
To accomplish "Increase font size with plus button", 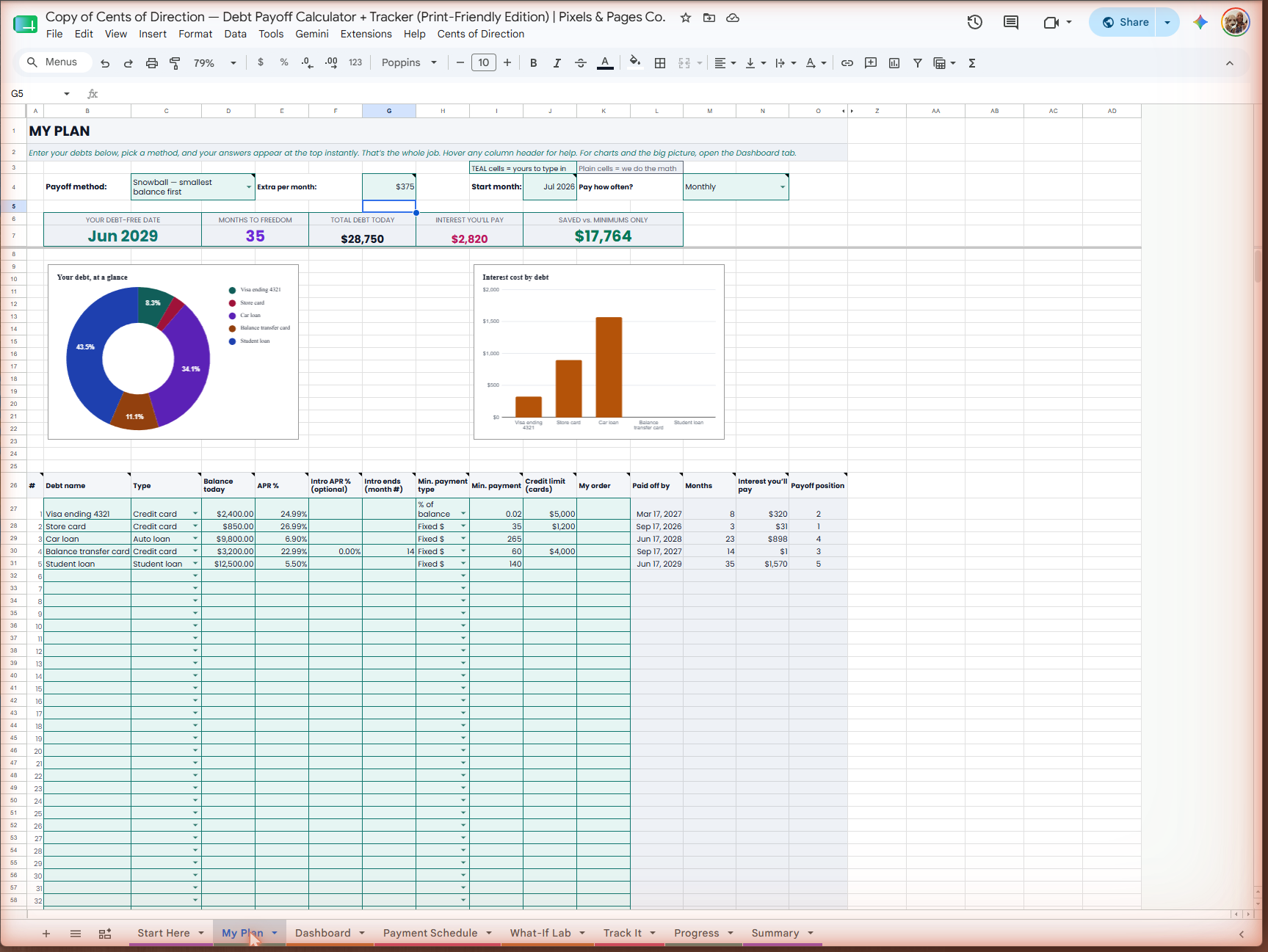I will click(x=507, y=63).
